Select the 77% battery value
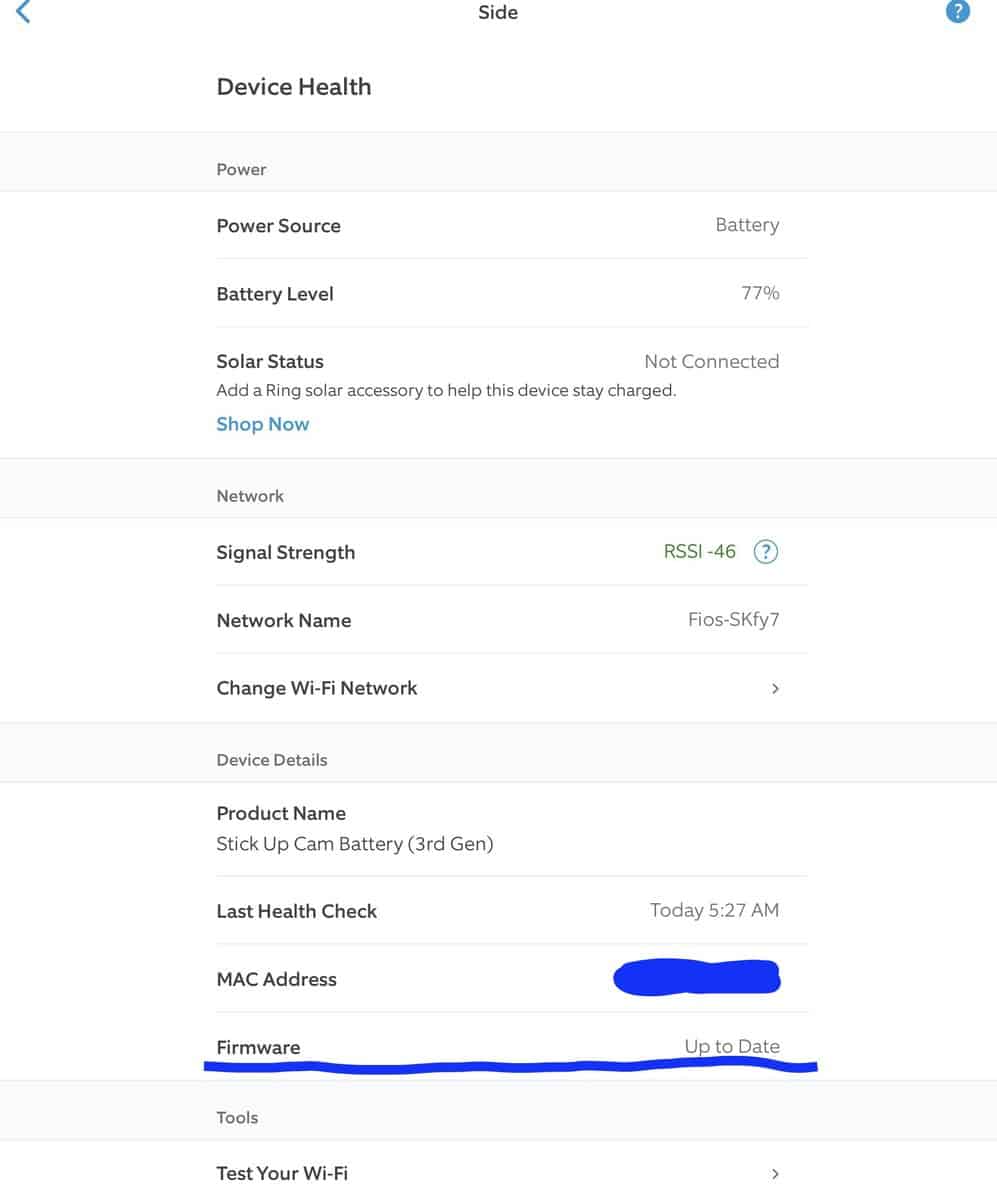The width and height of the screenshot is (997, 1200). click(x=760, y=293)
